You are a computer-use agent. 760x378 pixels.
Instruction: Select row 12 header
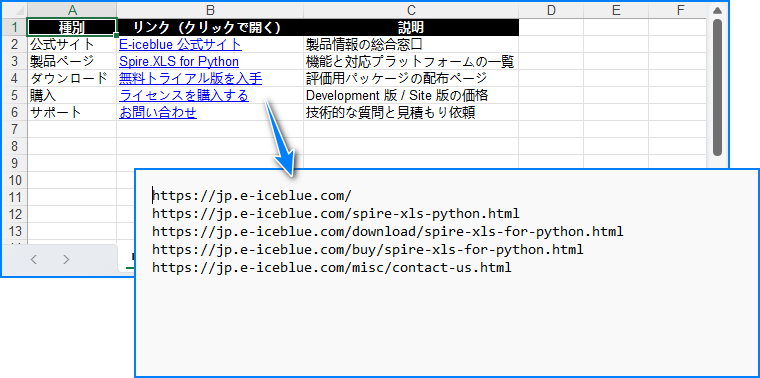(14, 214)
